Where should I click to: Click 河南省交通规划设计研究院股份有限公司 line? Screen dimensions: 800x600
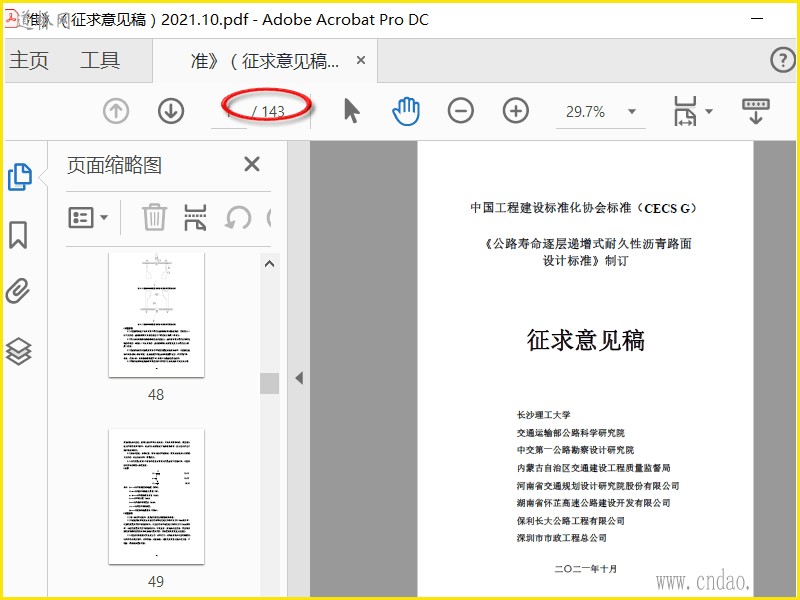(598, 486)
